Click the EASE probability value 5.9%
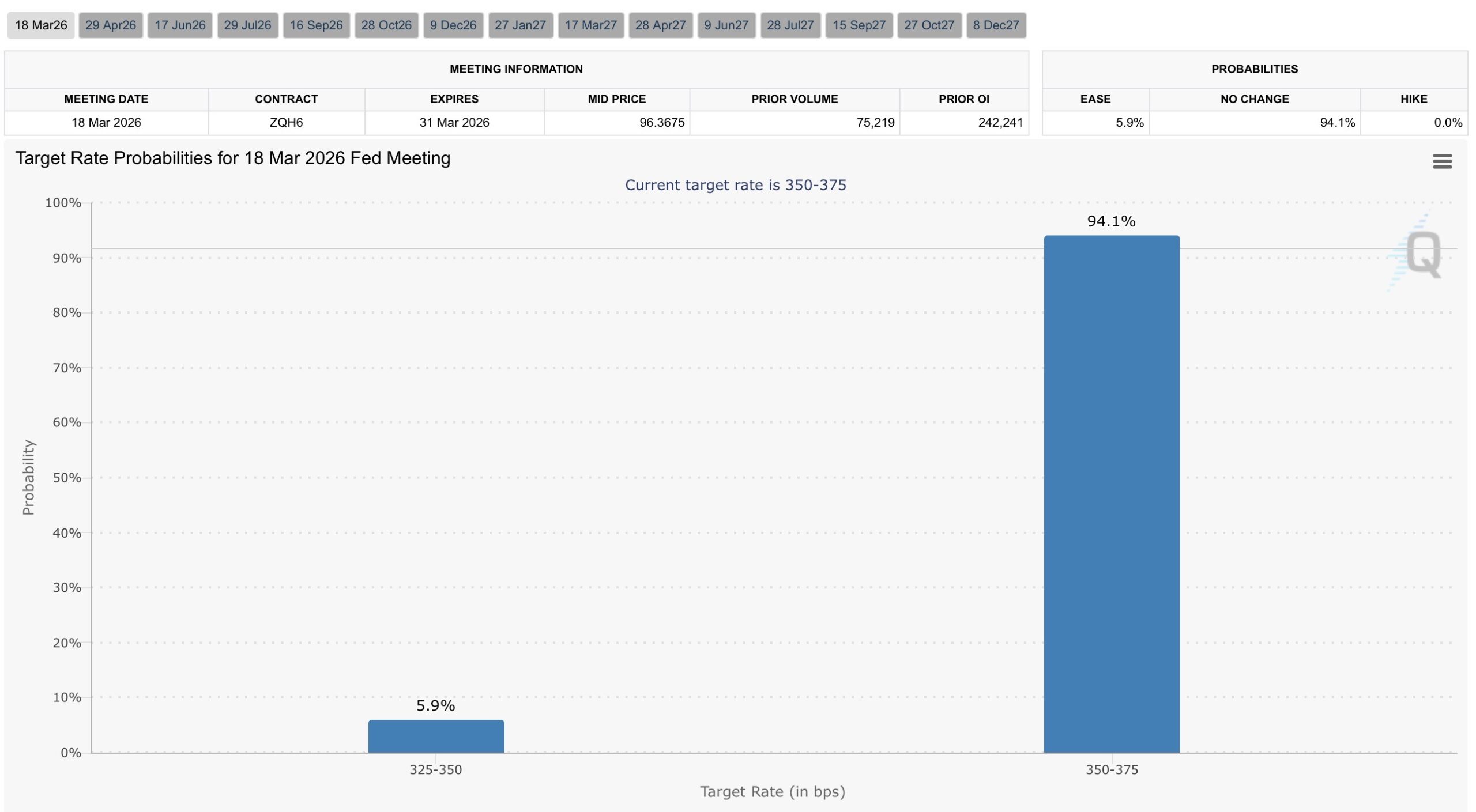Viewport: 1476px width, 812px height. click(1130, 122)
